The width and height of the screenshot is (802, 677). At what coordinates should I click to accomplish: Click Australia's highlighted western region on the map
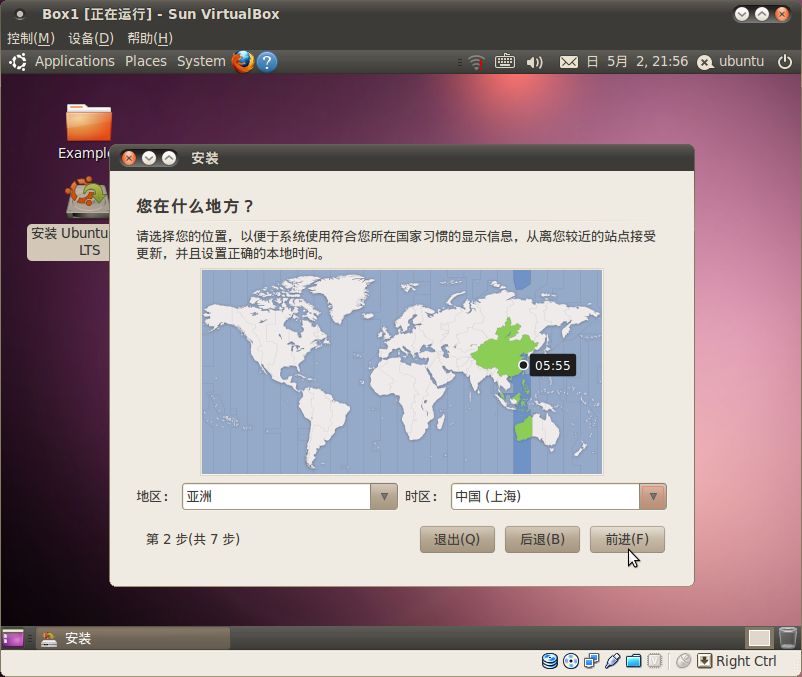pyautogui.click(x=523, y=428)
